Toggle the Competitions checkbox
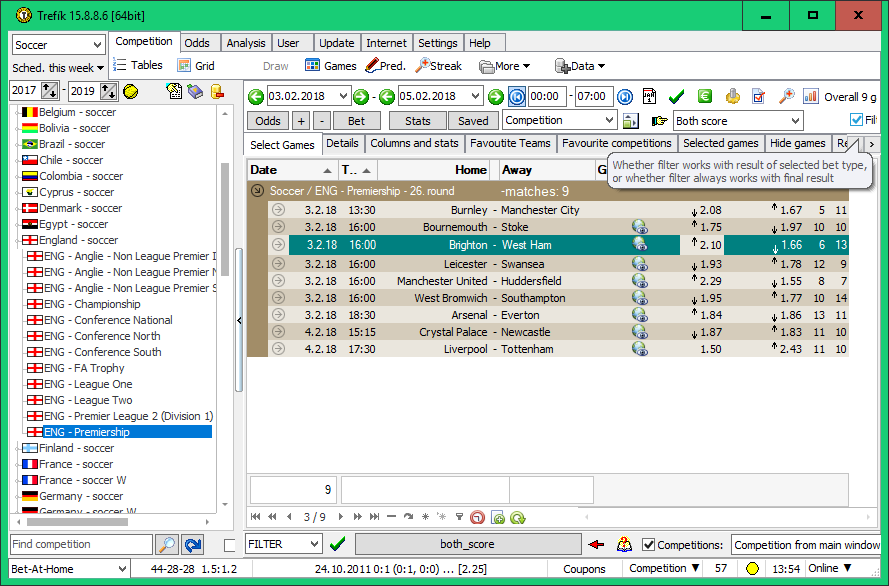889x586 pixels. point(649,545)
